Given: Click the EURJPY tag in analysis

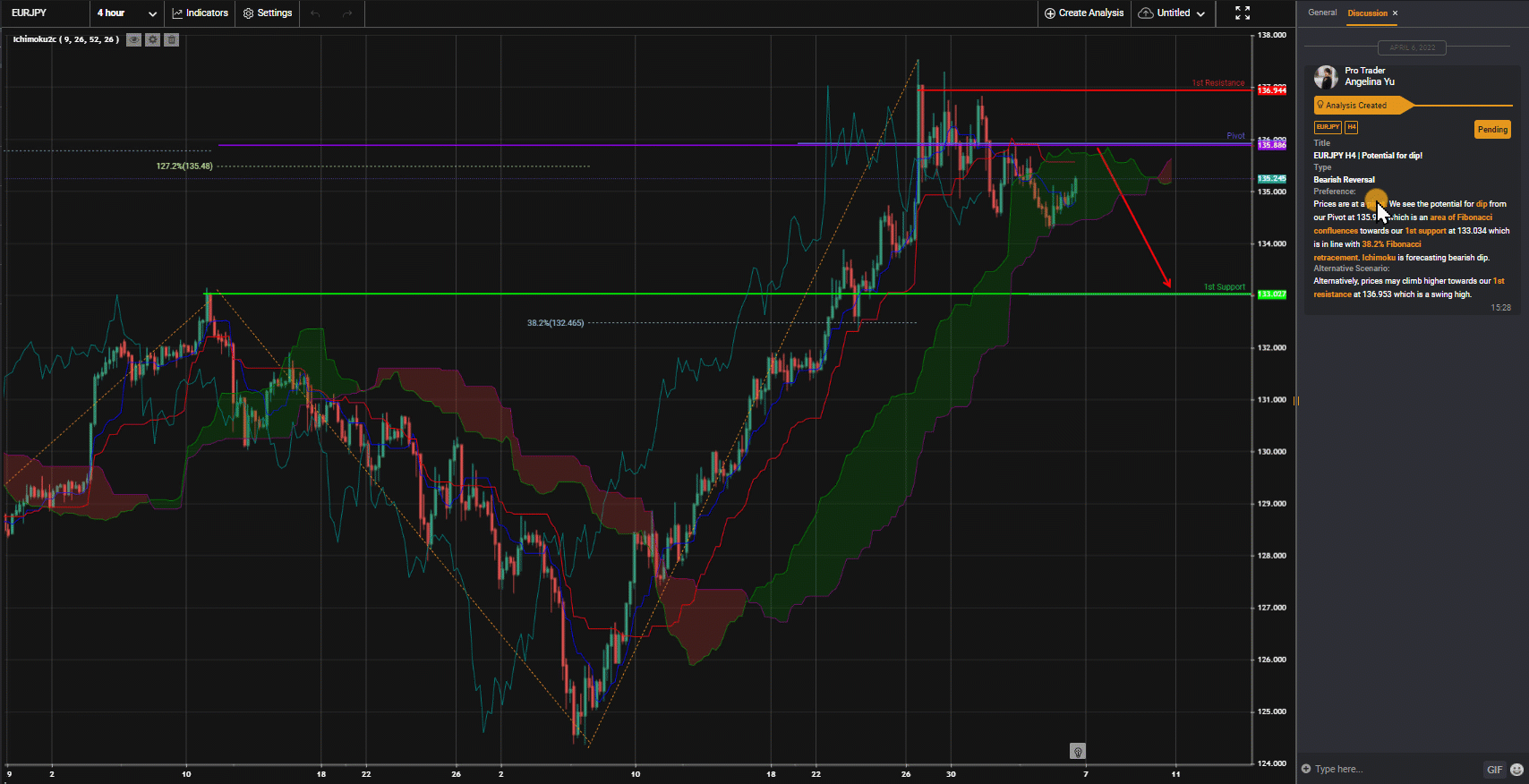Looking at the screenshot, I should (x=1328, y=127).
